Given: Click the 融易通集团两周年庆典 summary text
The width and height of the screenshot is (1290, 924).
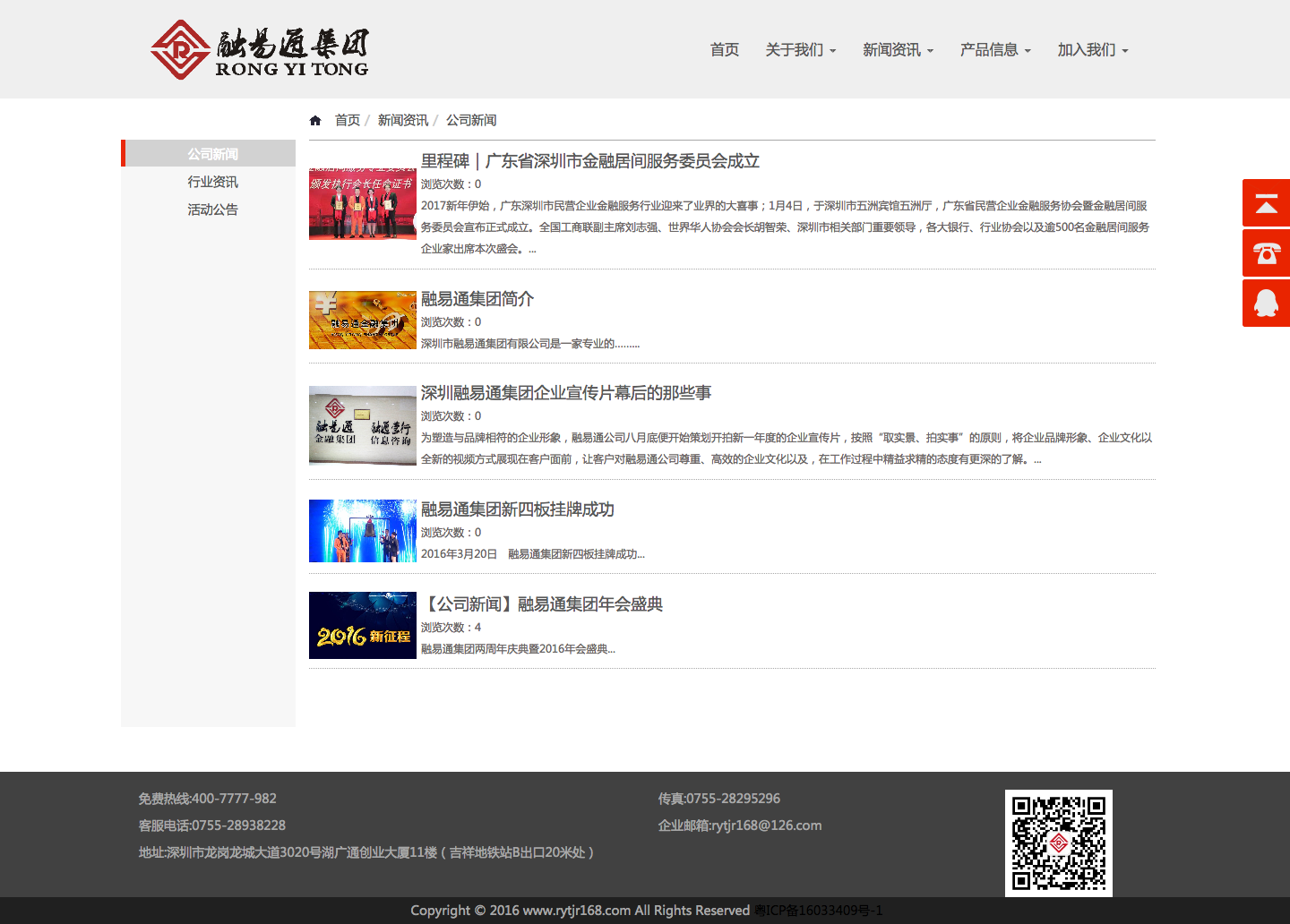Looking at the screenshot, I should point(518,649).
